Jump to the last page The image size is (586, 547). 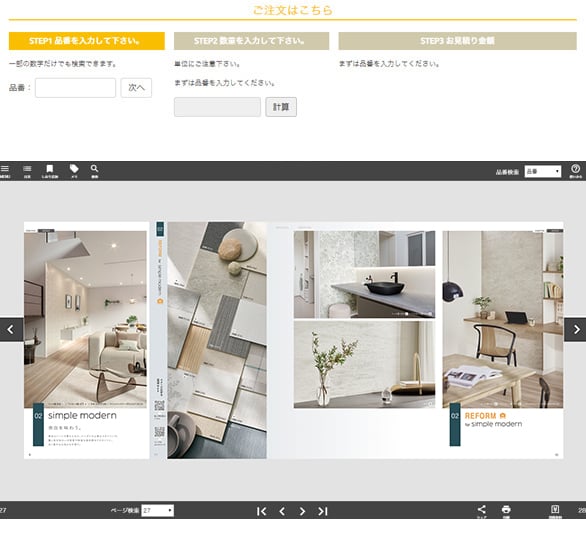(323, 511)
